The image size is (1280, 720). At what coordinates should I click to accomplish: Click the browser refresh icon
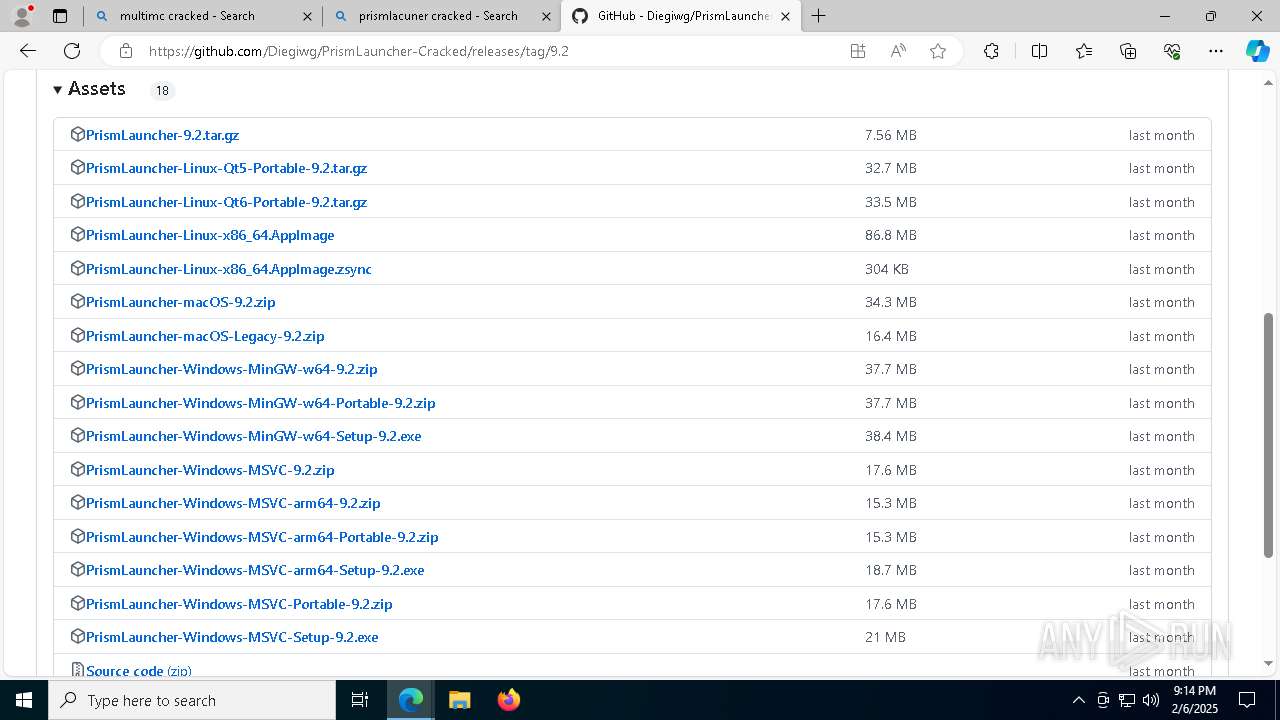tap(72, 51)
